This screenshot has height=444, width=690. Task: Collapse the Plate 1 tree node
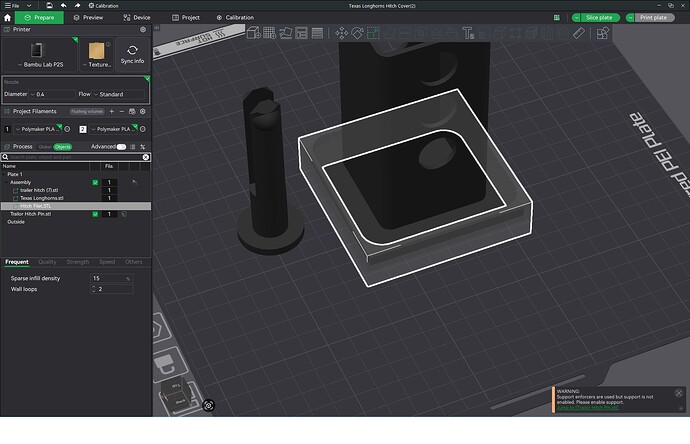[x=4, y=174]
